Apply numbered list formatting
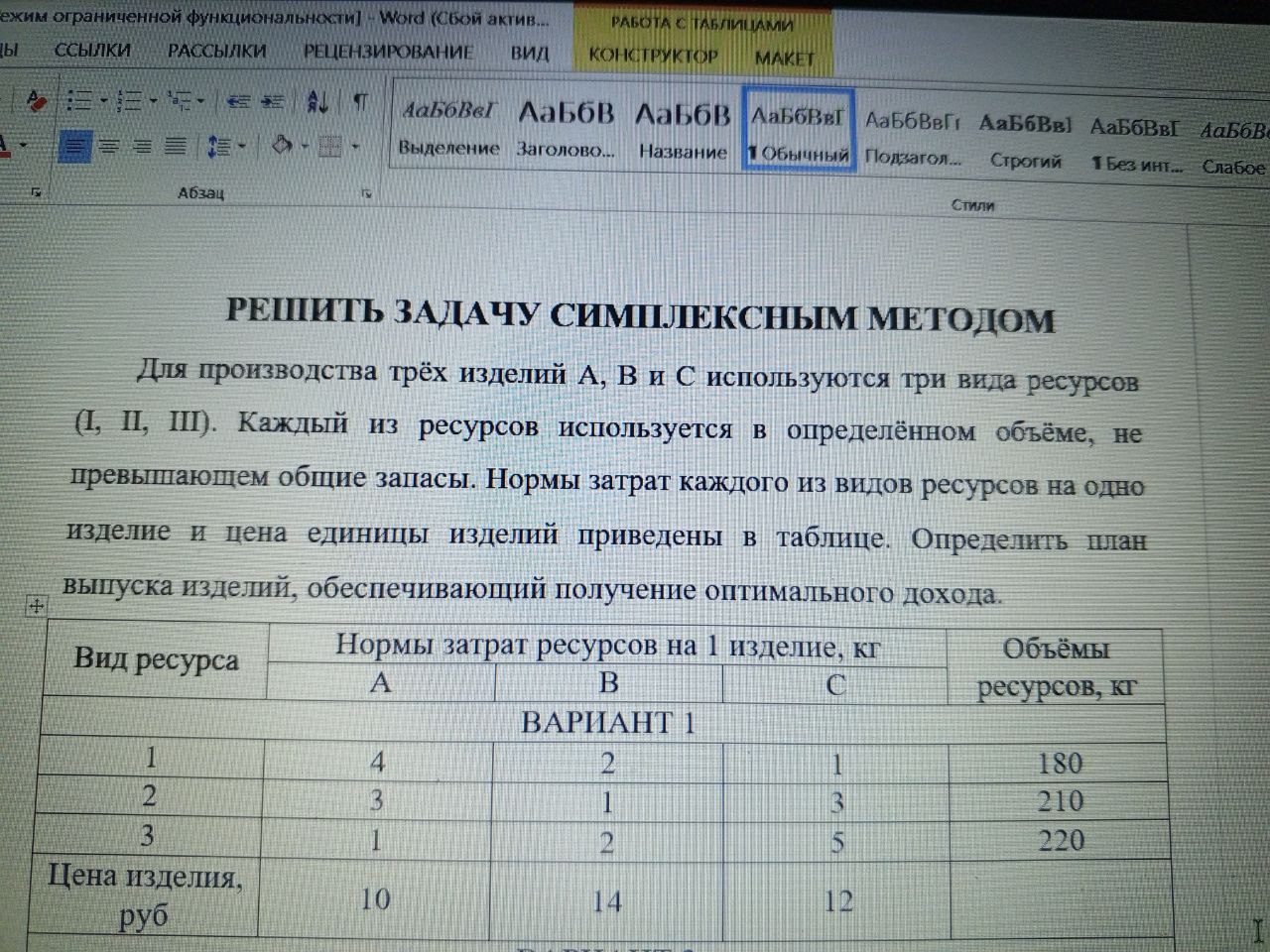1270x952 pixels. tap(130, 101)
